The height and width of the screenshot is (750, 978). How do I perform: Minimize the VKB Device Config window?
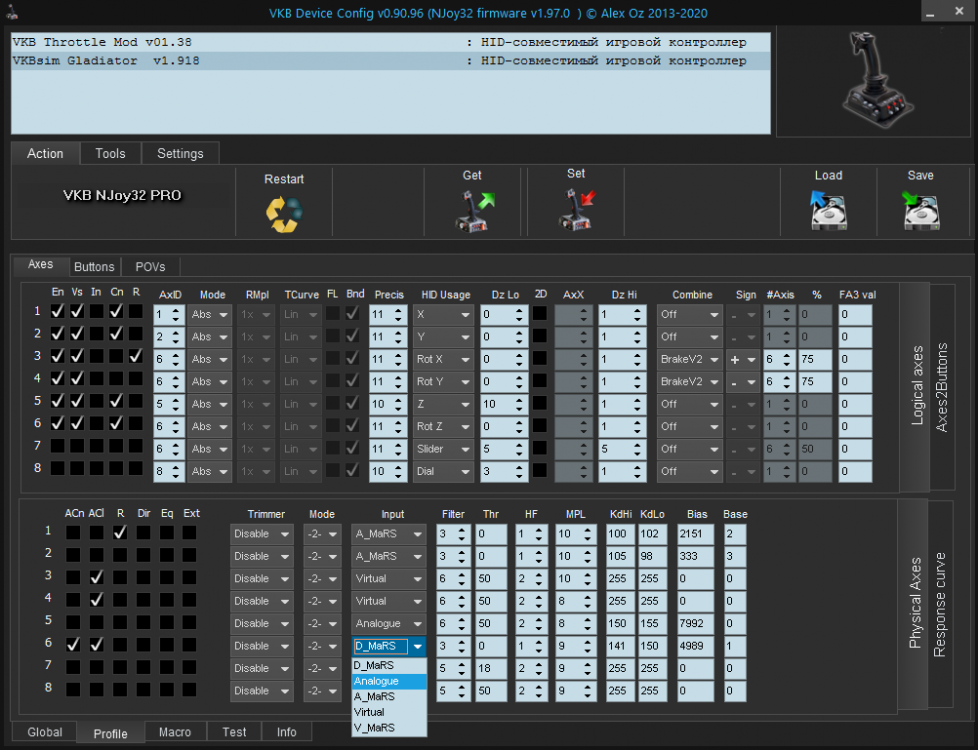[930, 12]
